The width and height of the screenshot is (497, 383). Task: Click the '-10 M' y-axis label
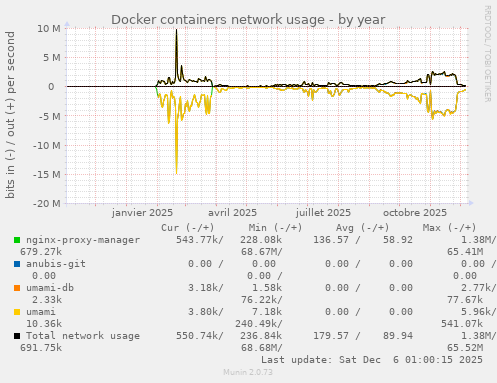coord(47,145)
